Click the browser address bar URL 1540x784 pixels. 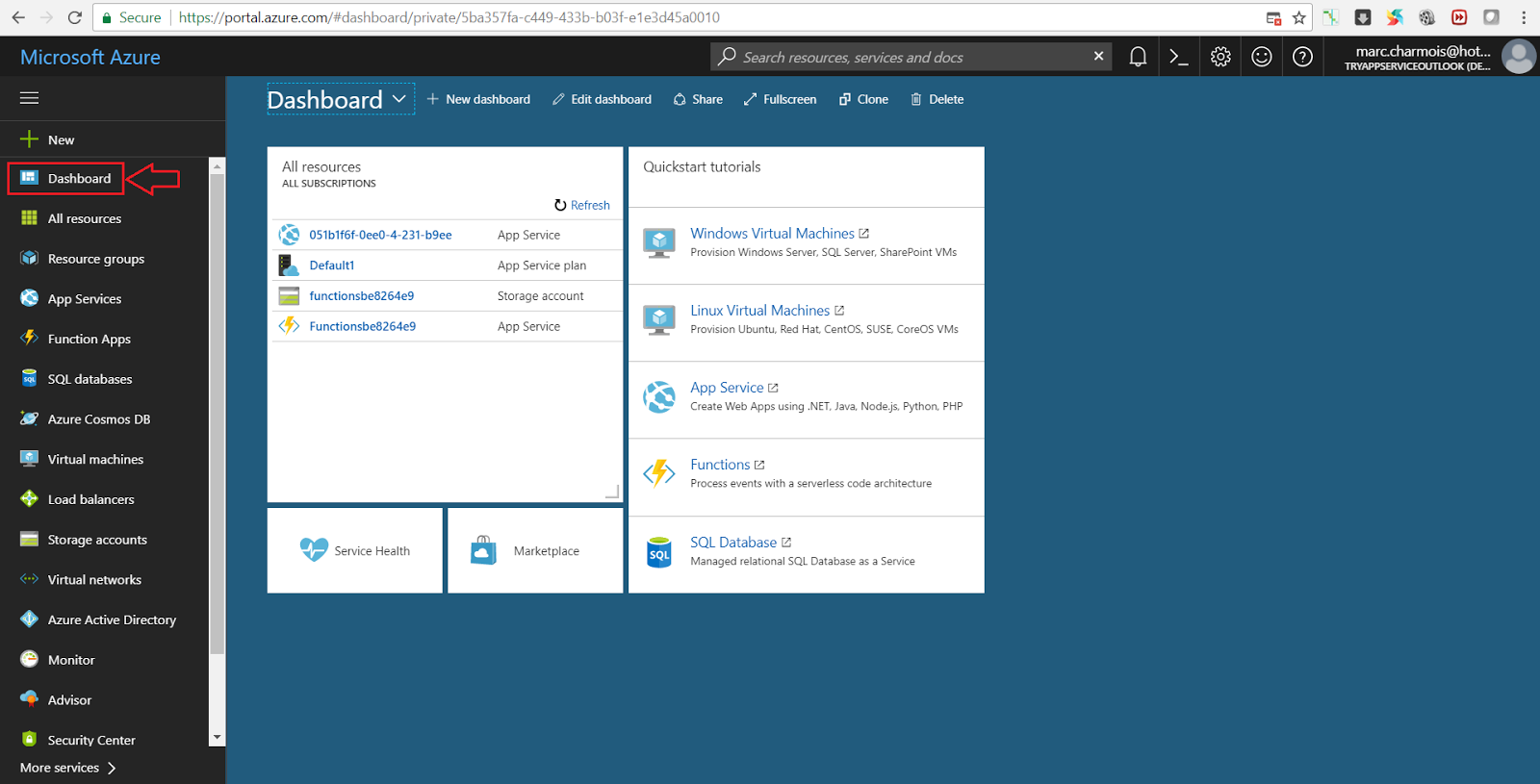pos(449,17)
